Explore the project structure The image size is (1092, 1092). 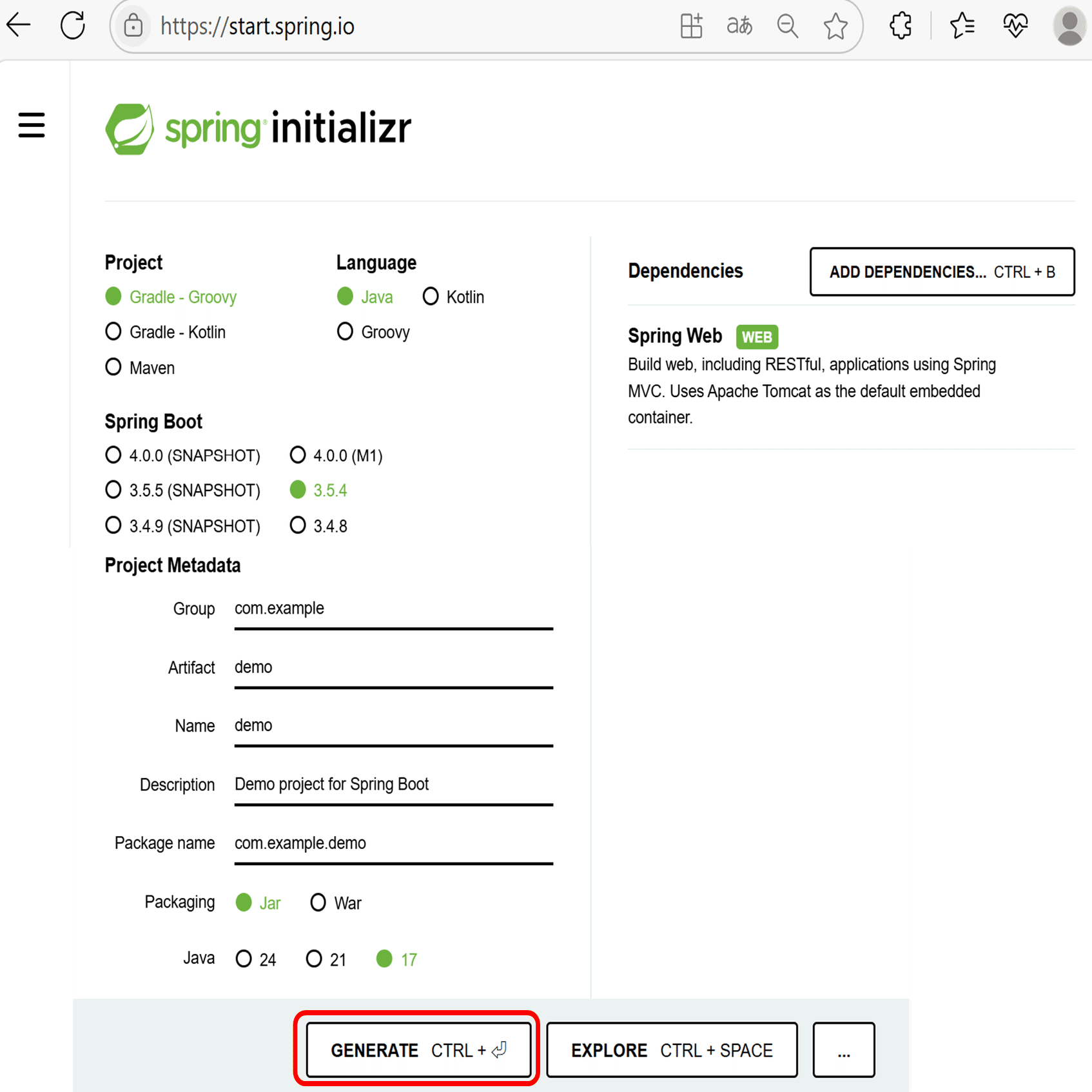pos(672,1049)
